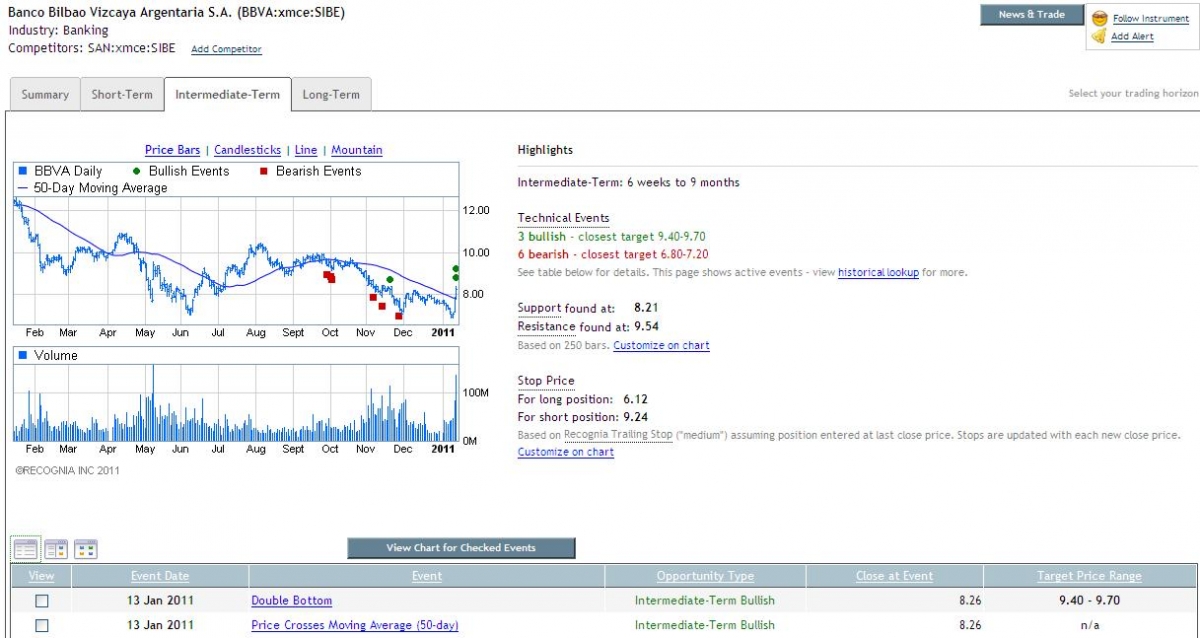Check the Double Bottom event checkbox
This screenshot has height=638, width=1200.
tap(42, 601)
